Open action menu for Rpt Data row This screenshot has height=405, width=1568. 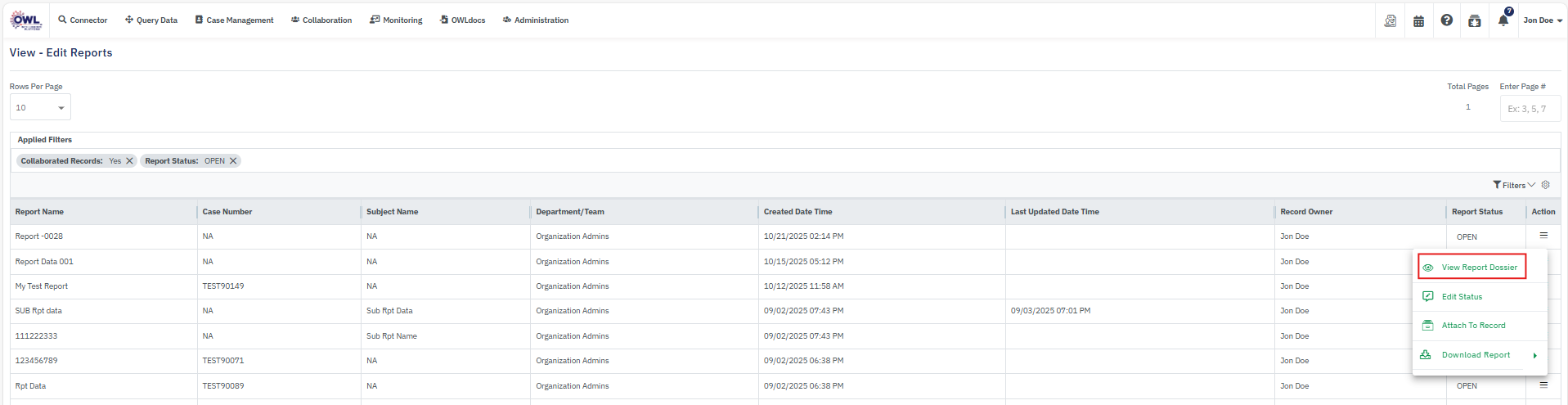[1543, 385]
